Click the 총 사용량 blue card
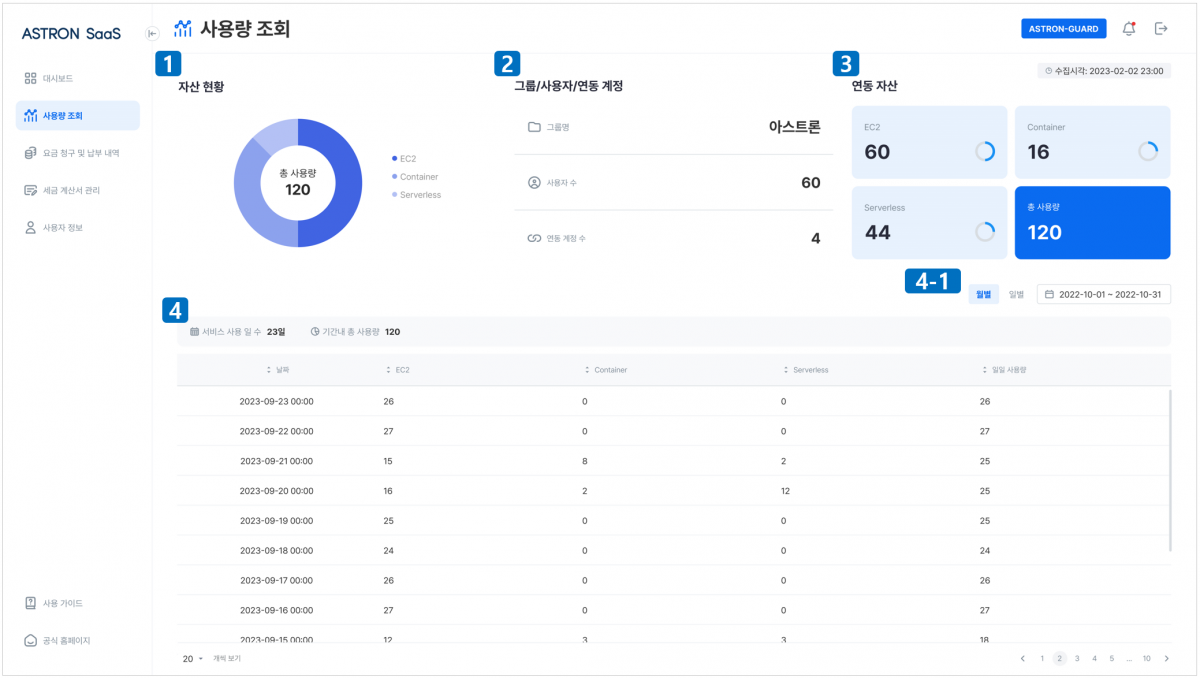This screenshot has height=678, width=1200. 1092,222
